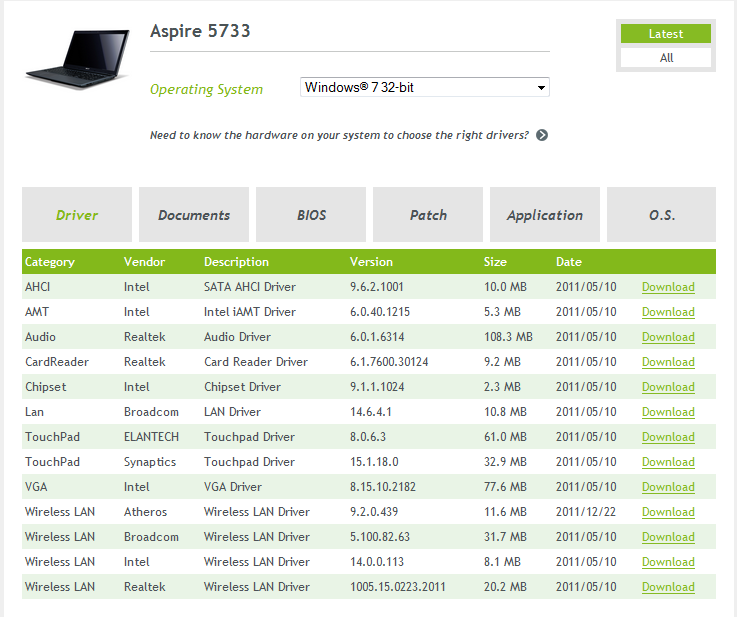
Task: Open the Operating System dropdown
Action: point(425,87)
